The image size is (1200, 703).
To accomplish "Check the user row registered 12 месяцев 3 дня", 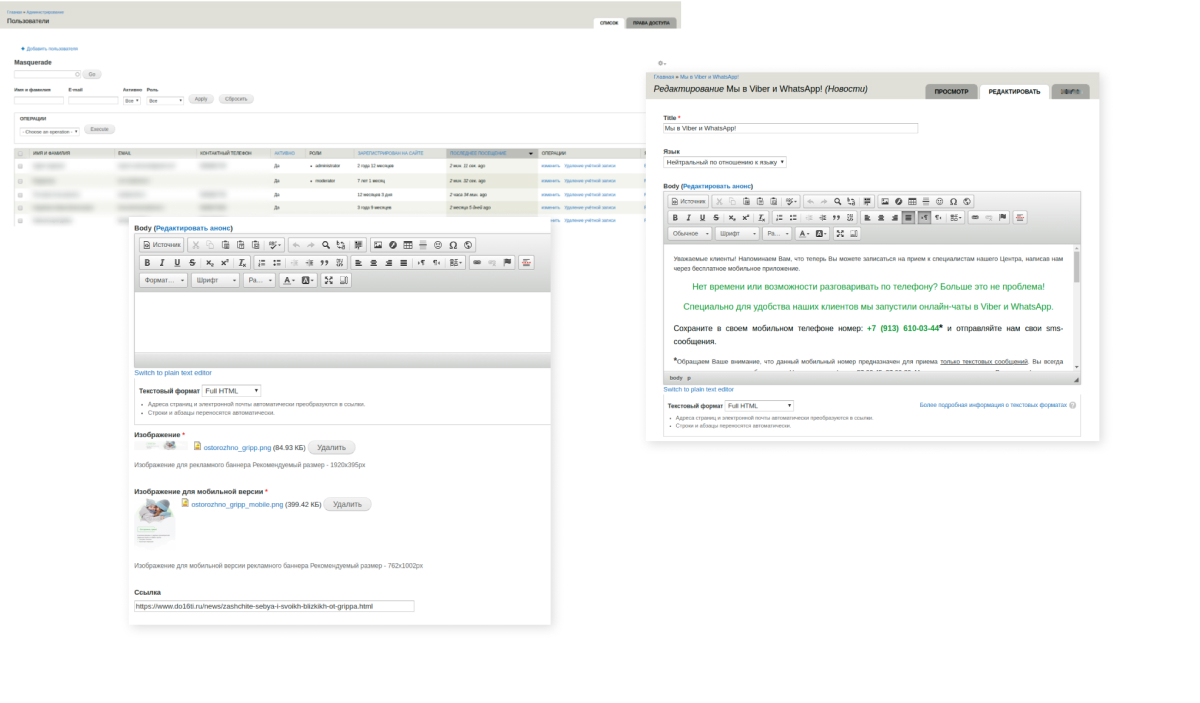I will pos(20,195).
